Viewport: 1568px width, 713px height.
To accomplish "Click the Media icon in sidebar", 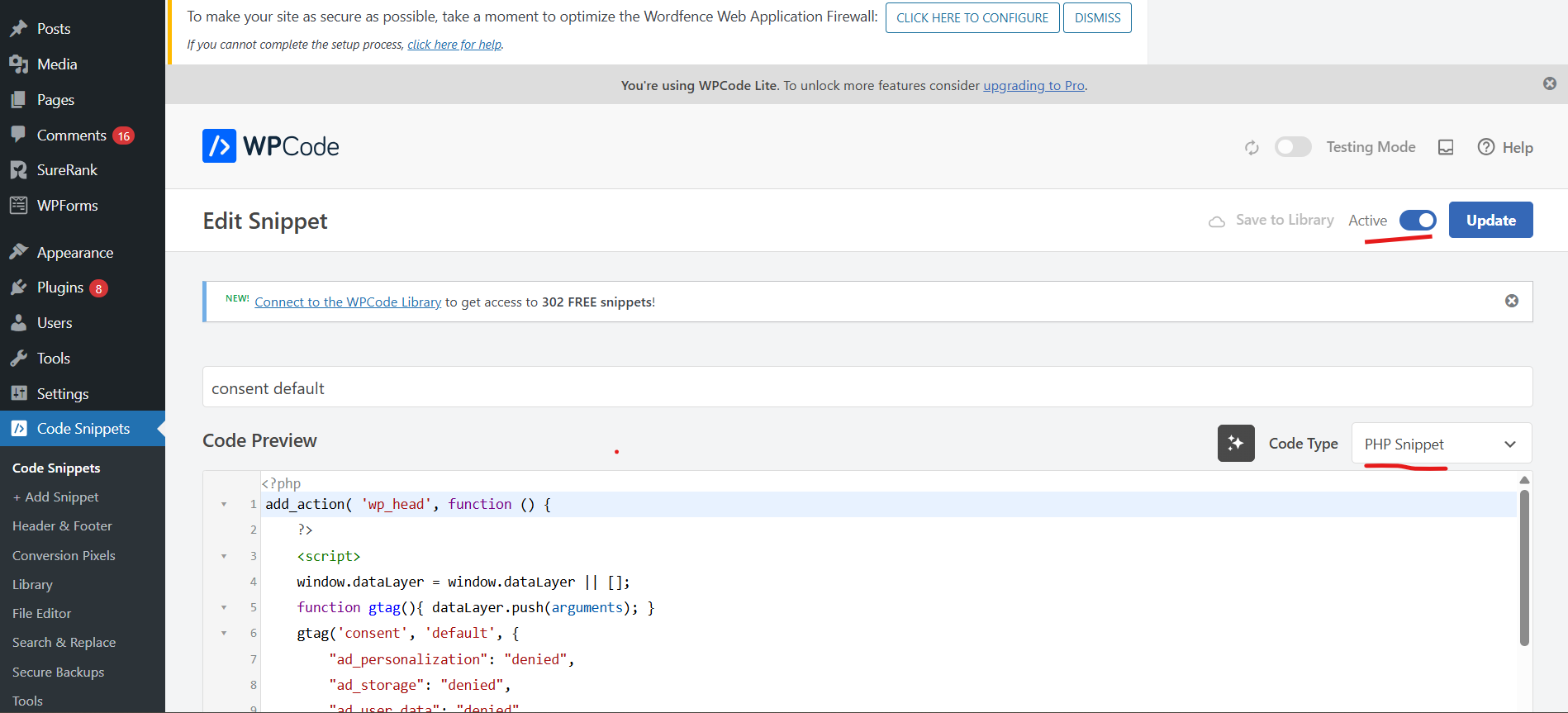I will pyautogui.click(x=19, y=64).
